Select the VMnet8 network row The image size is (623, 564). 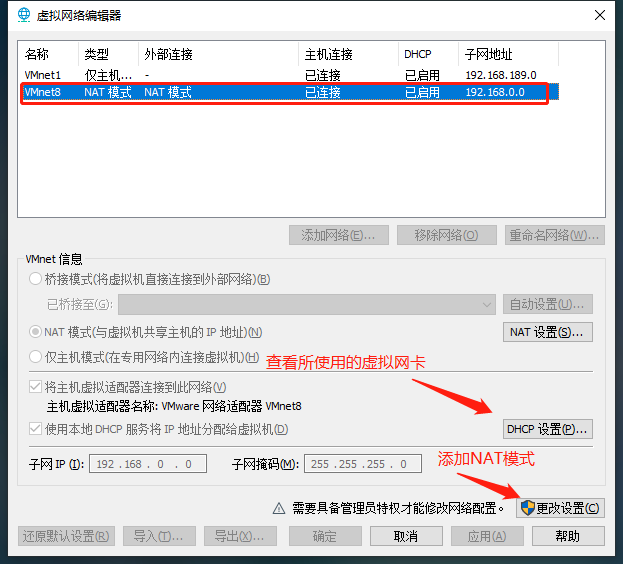pyautogui.click(x=289, y=92)
